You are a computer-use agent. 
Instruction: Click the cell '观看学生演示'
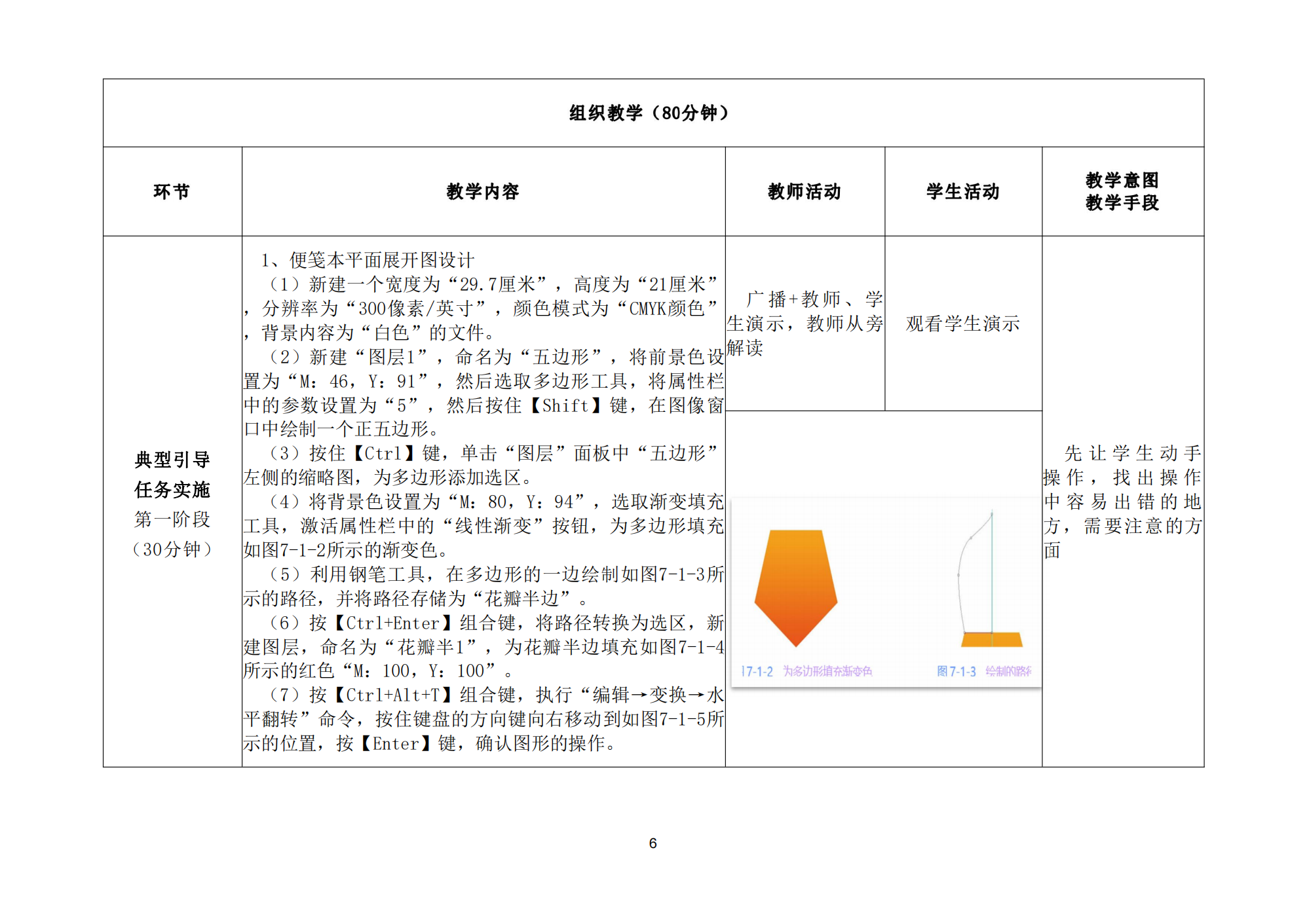click(962, 323)
